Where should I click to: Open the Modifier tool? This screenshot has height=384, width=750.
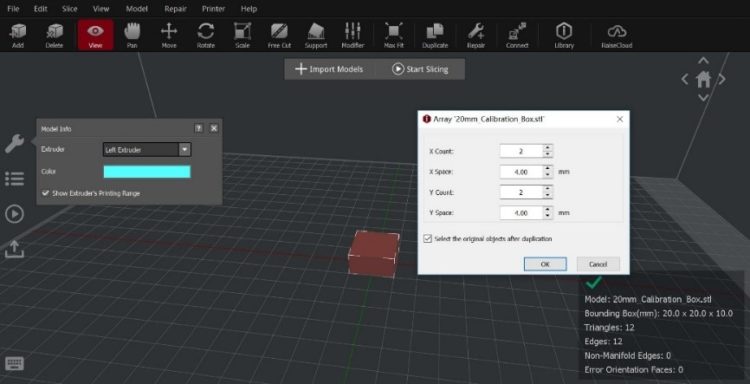(353, 35)
